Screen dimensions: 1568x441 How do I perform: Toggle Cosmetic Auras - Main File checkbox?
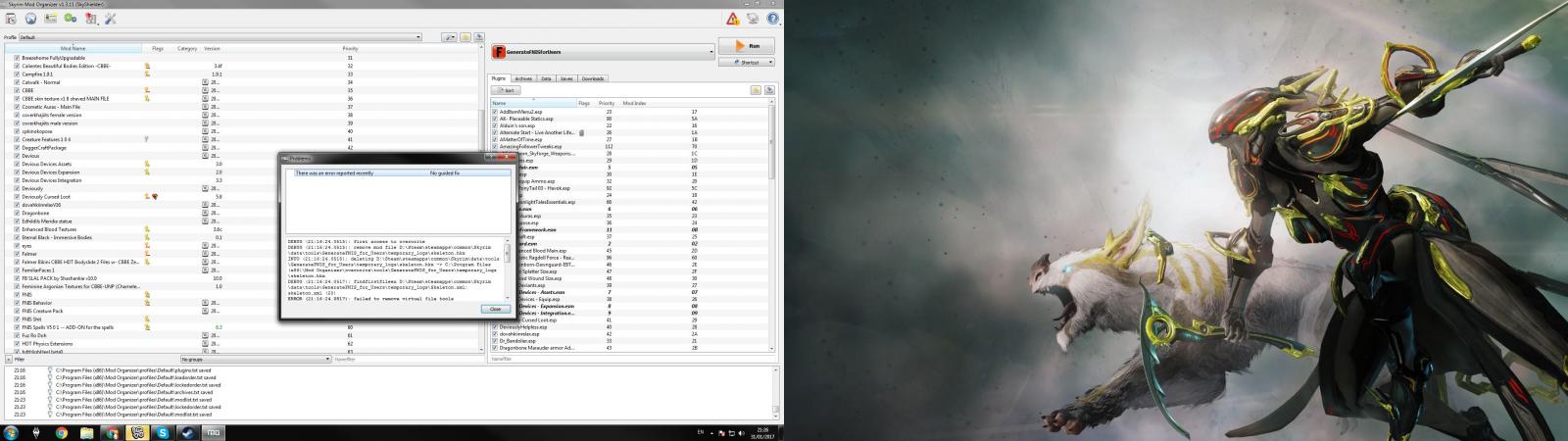[17, 107]
